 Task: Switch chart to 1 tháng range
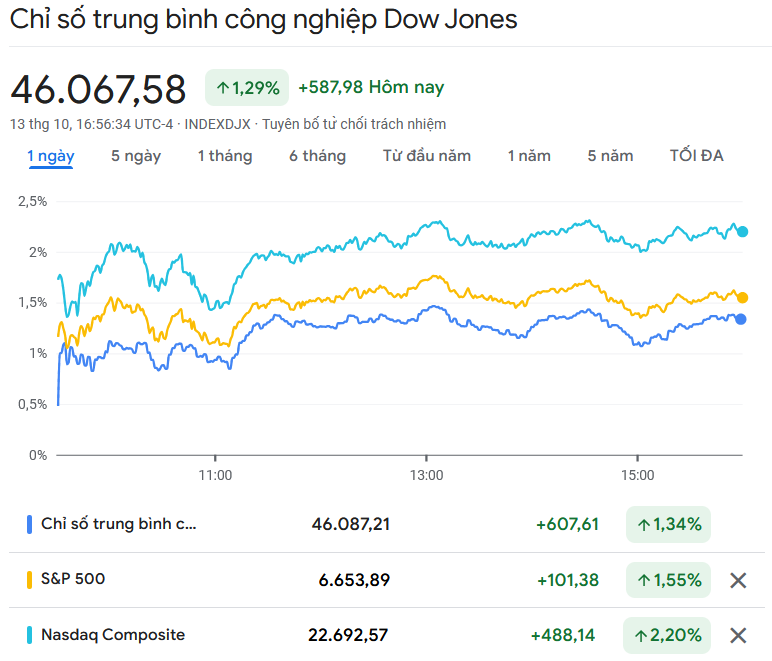point(225,156)
